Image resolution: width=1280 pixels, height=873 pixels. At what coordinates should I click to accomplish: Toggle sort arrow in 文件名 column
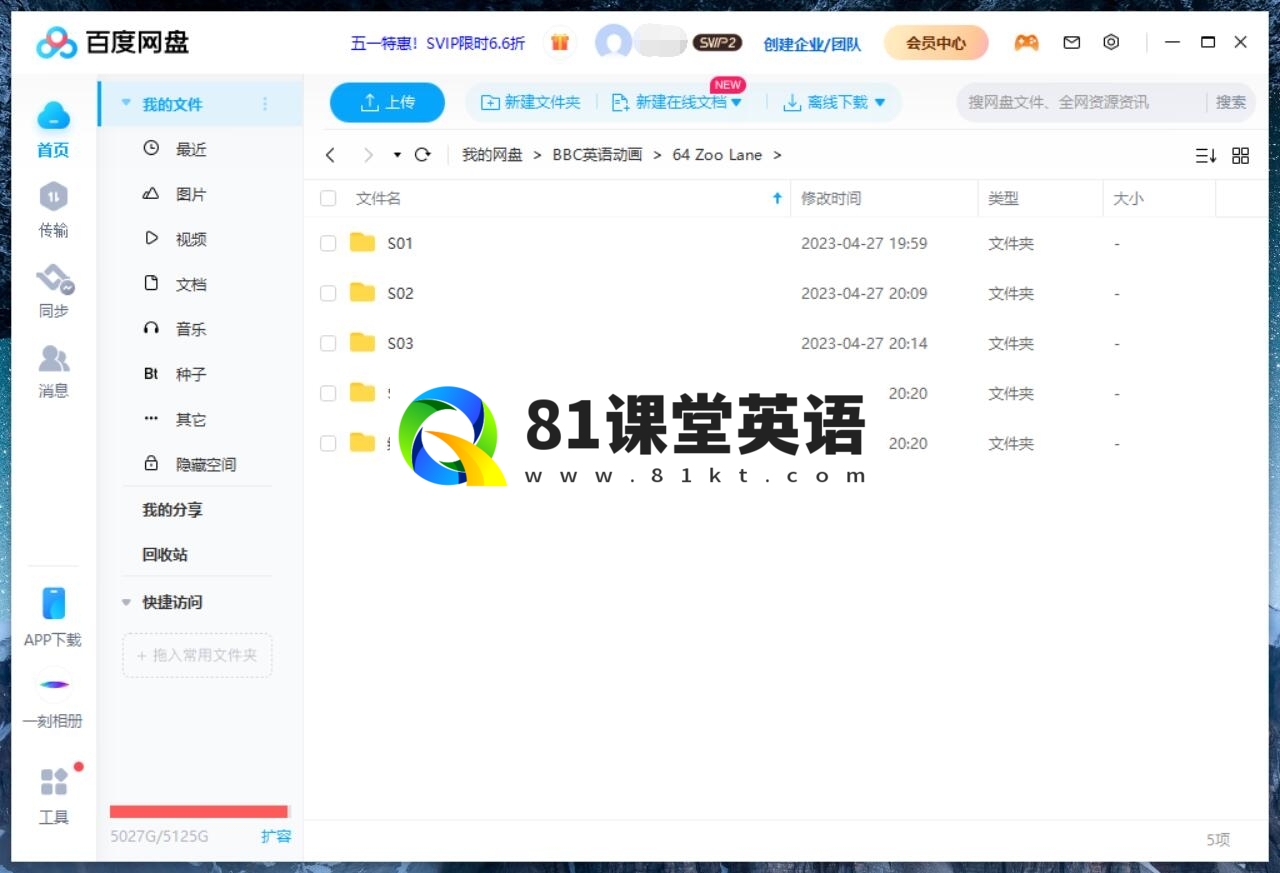777,198
